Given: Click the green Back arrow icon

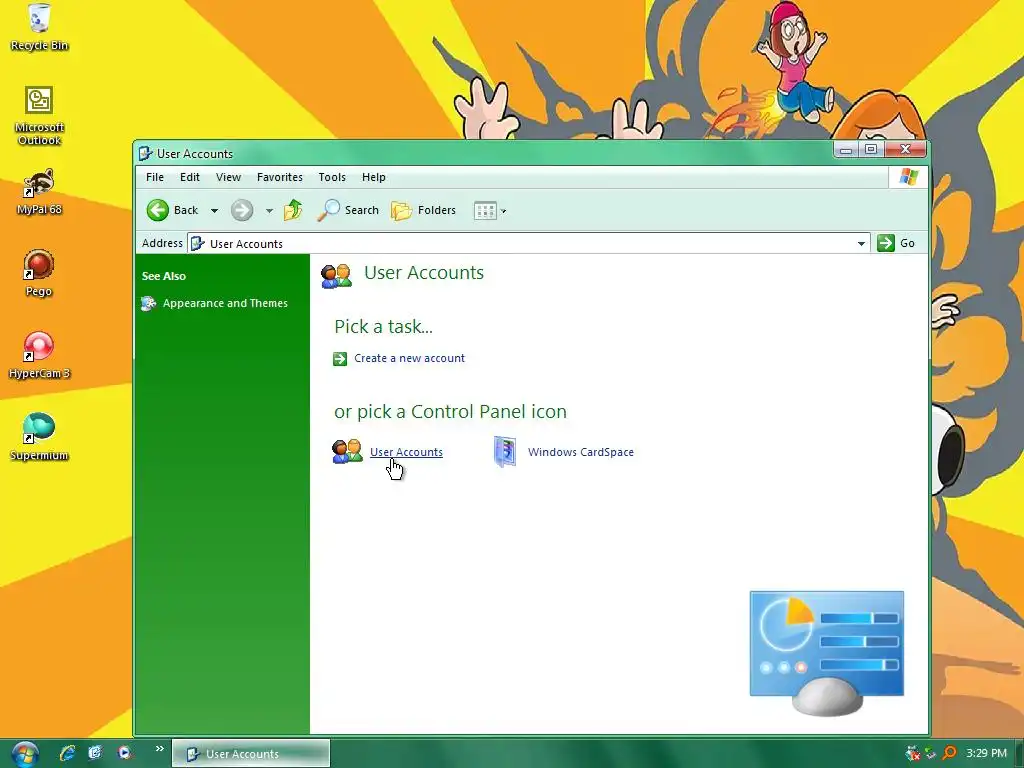Looking at the screenshot, I should [x=157, y=210].
